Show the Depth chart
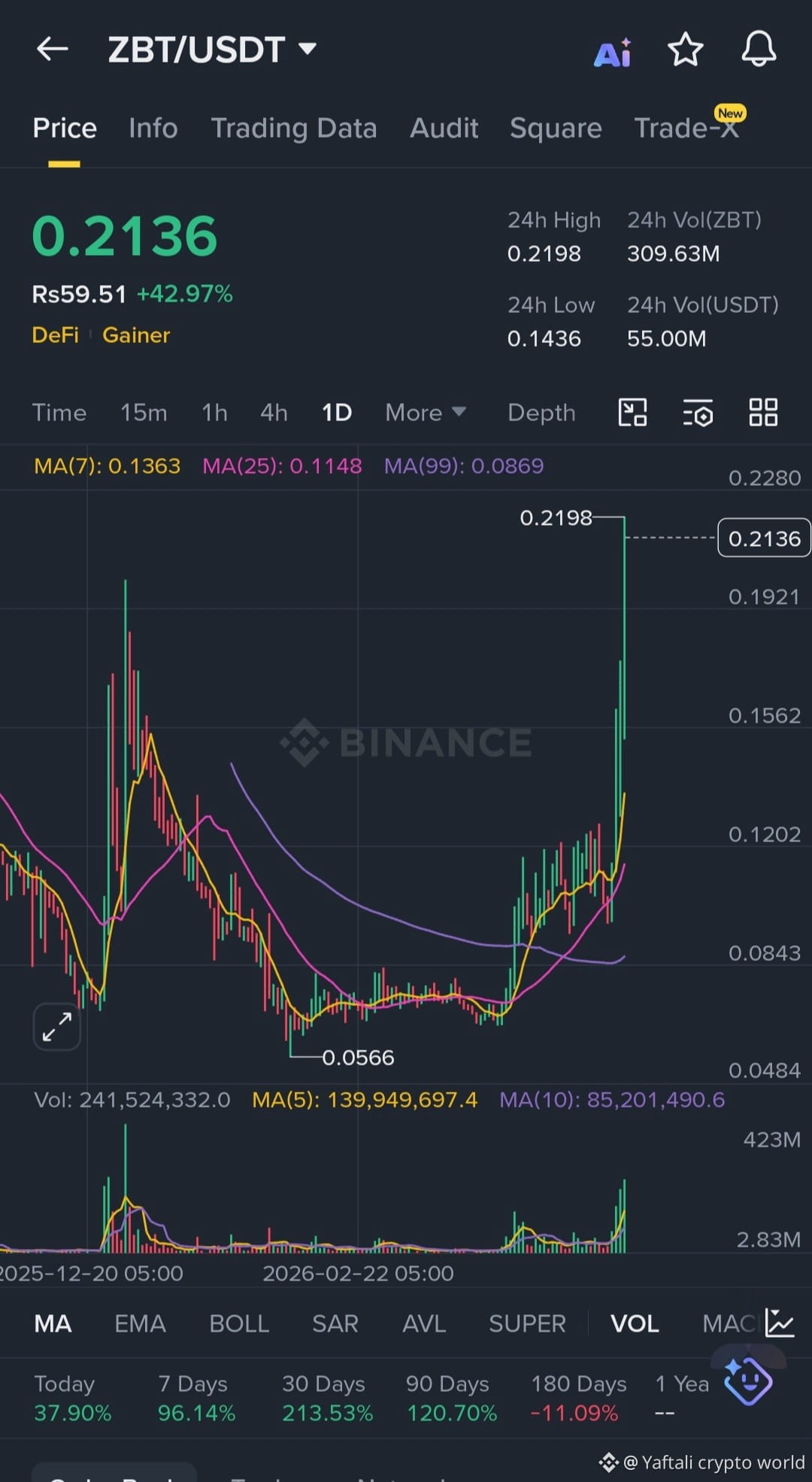 click(541, 413)
